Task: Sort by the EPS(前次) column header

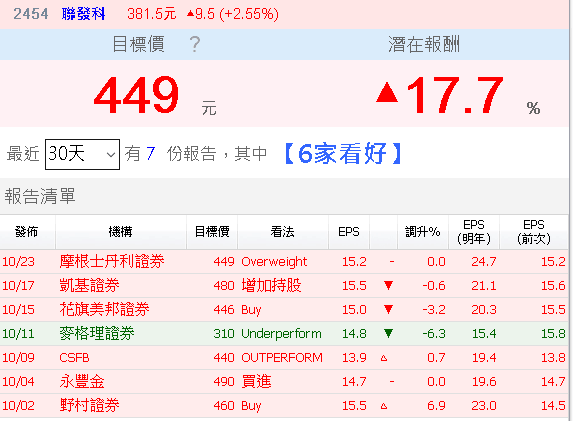Action: (x=534, y=232)
